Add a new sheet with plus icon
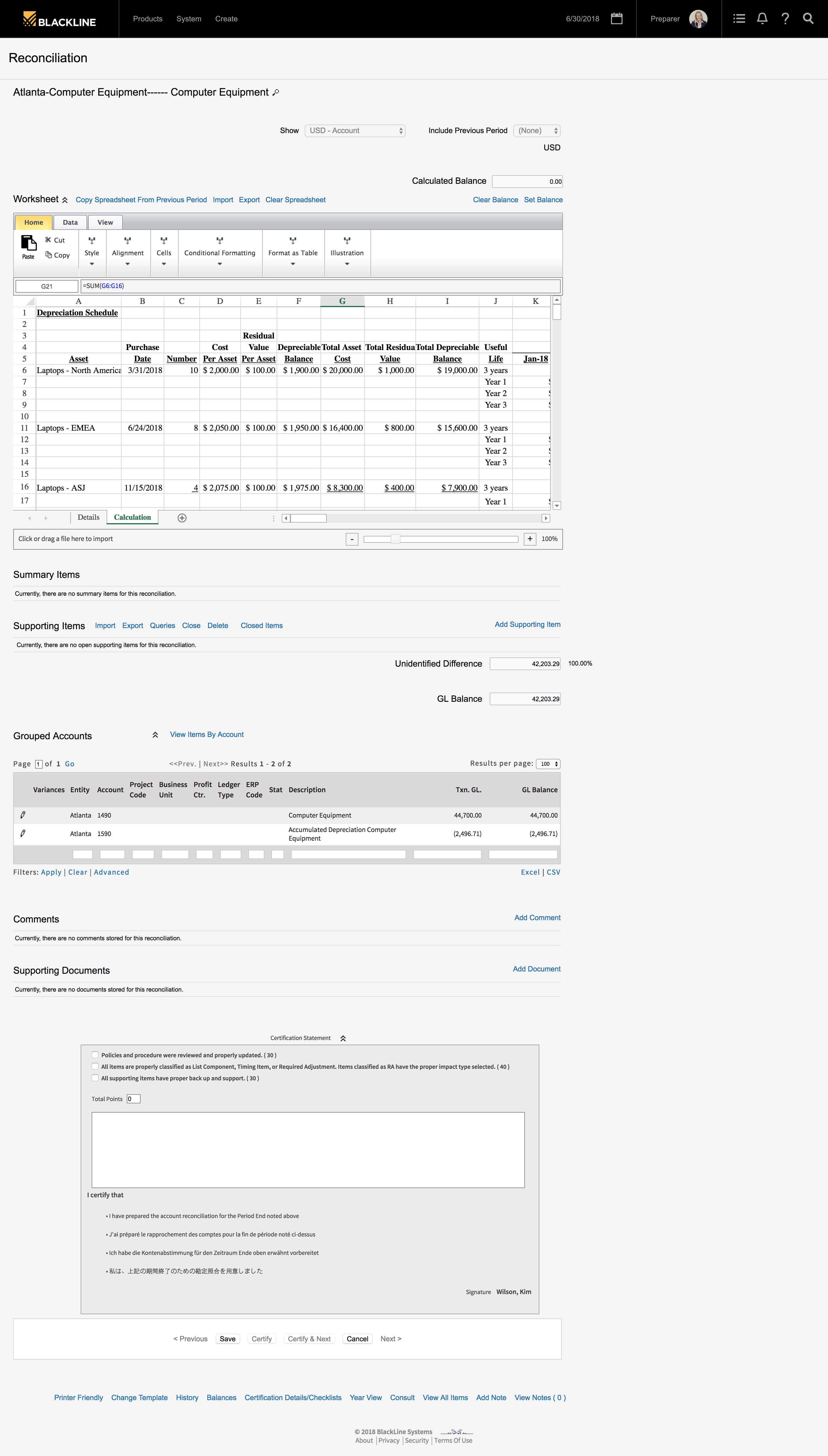 pos(182,518)
